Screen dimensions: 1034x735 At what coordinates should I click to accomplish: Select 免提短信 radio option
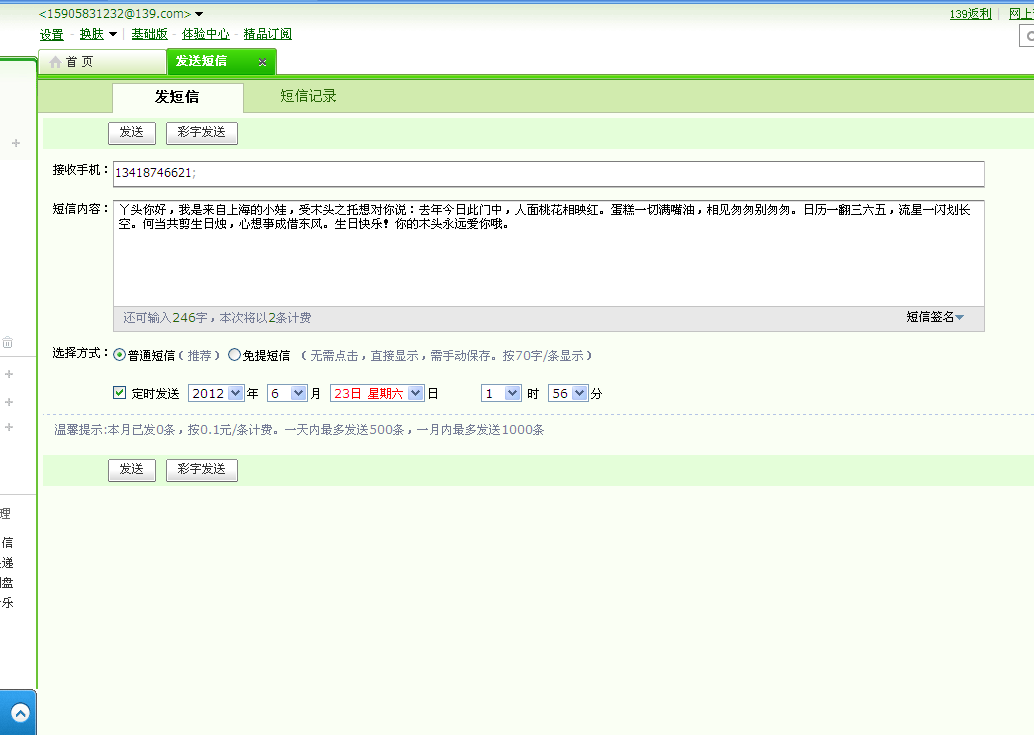point(234,355)
